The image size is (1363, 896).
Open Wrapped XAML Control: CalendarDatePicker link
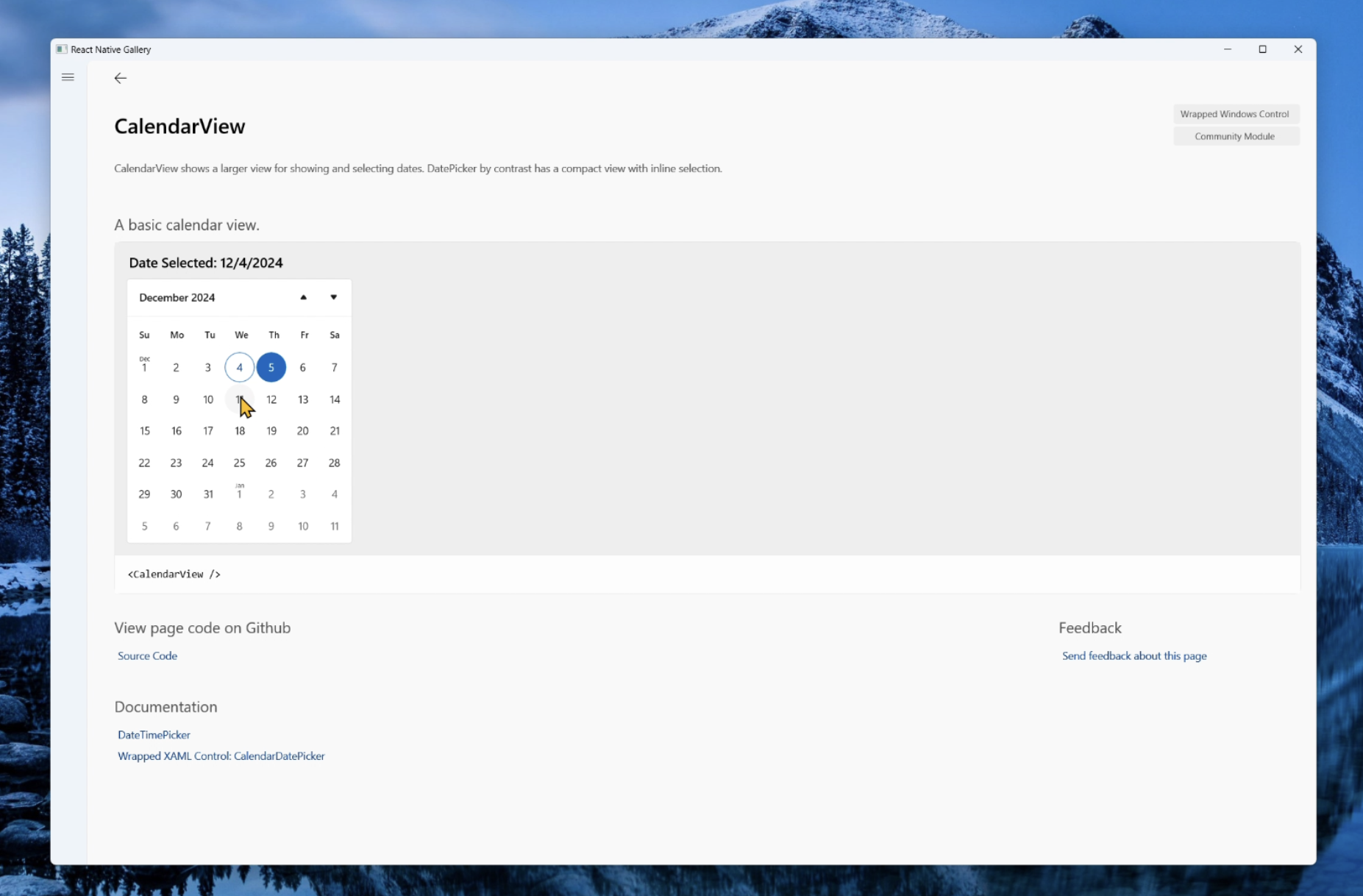(221, 755)
